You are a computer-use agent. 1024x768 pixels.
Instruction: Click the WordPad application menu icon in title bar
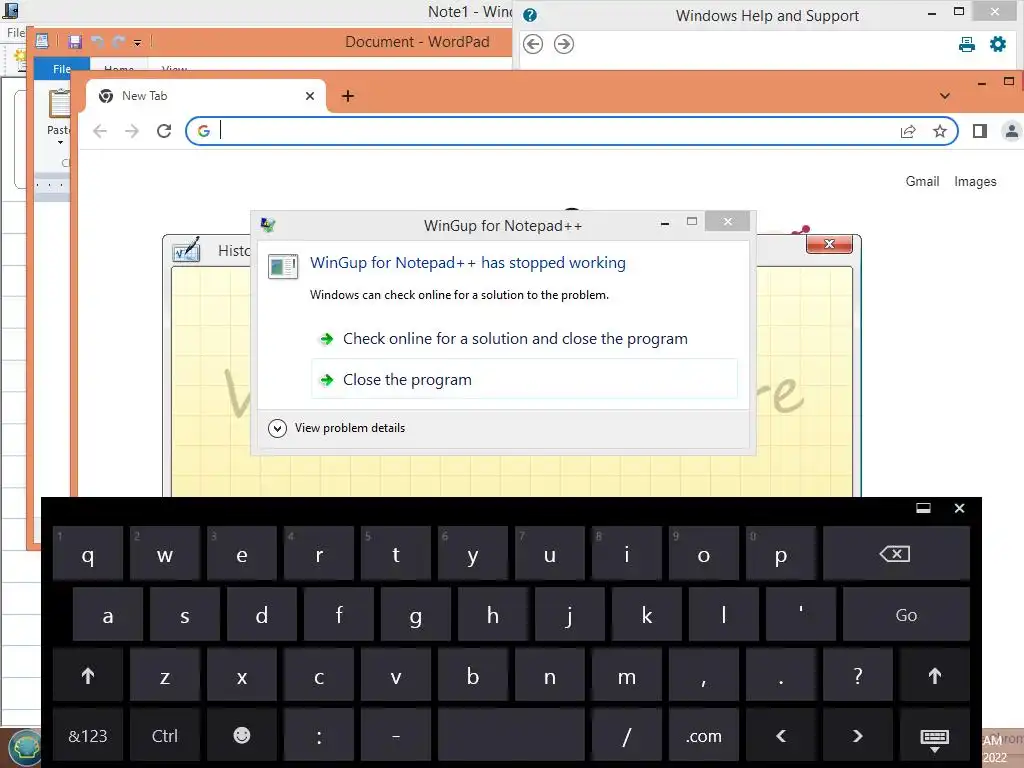(42, 42)
